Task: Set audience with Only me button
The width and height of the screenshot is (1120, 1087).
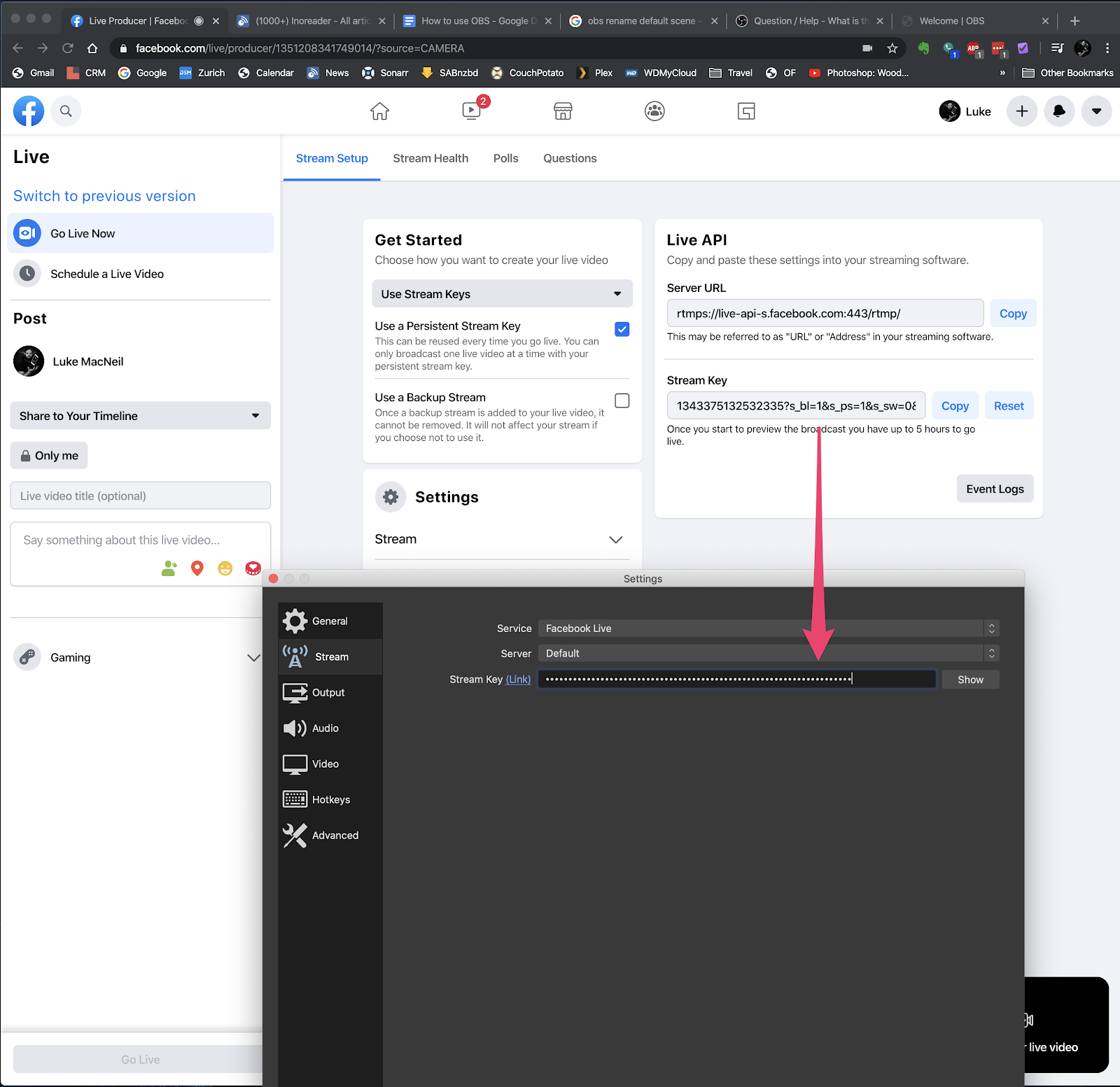Action: click(x=49, y=456)
